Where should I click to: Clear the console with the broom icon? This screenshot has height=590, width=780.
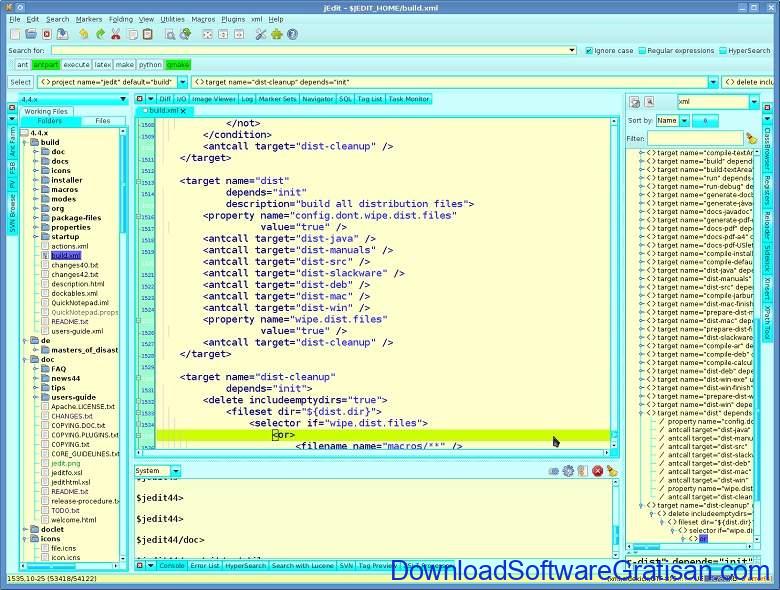(612, 471)
